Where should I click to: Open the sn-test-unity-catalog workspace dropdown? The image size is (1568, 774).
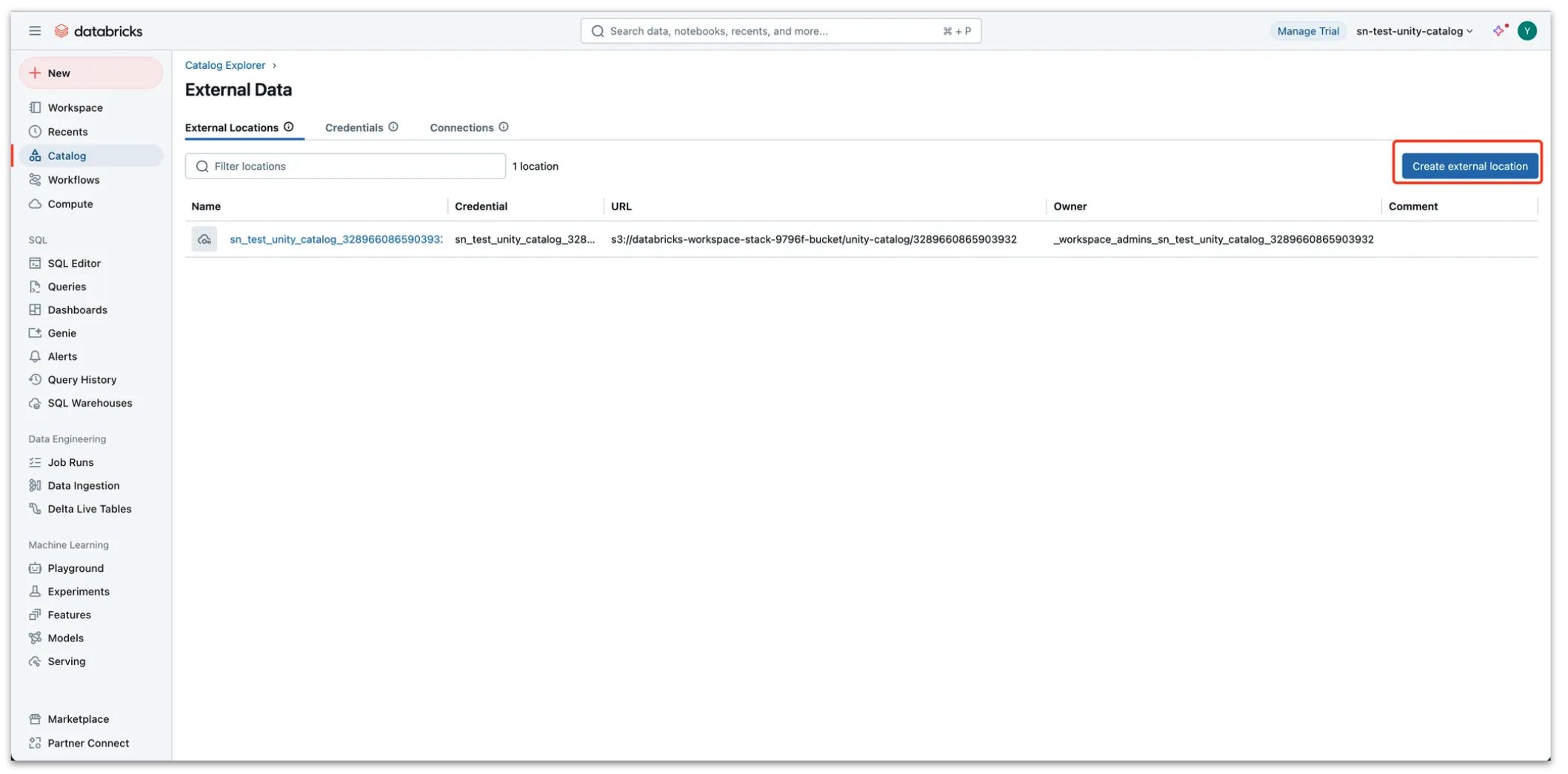pos(1412,30)
